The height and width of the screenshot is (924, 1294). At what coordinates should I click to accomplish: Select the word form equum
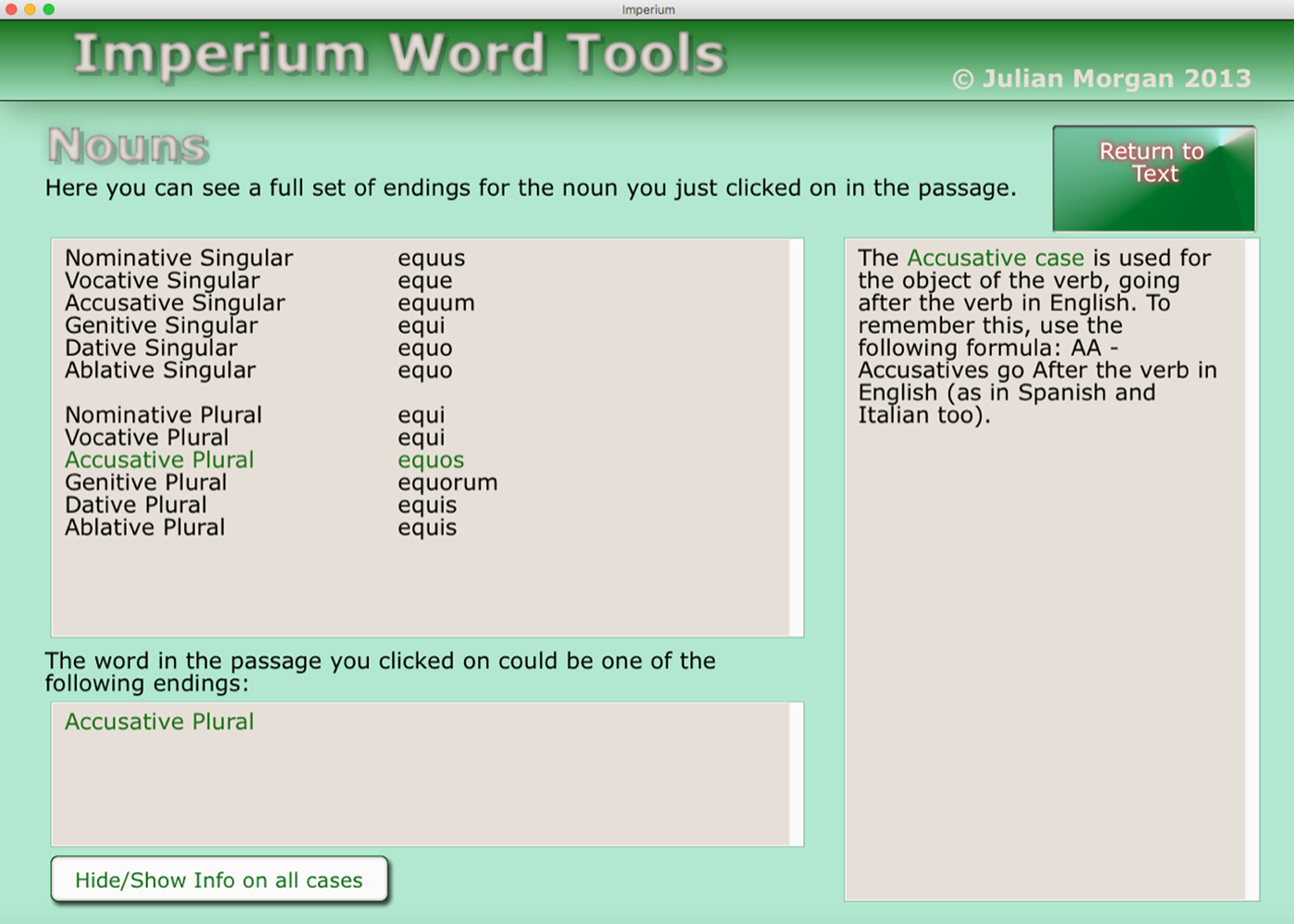click(x=435, y=303)
